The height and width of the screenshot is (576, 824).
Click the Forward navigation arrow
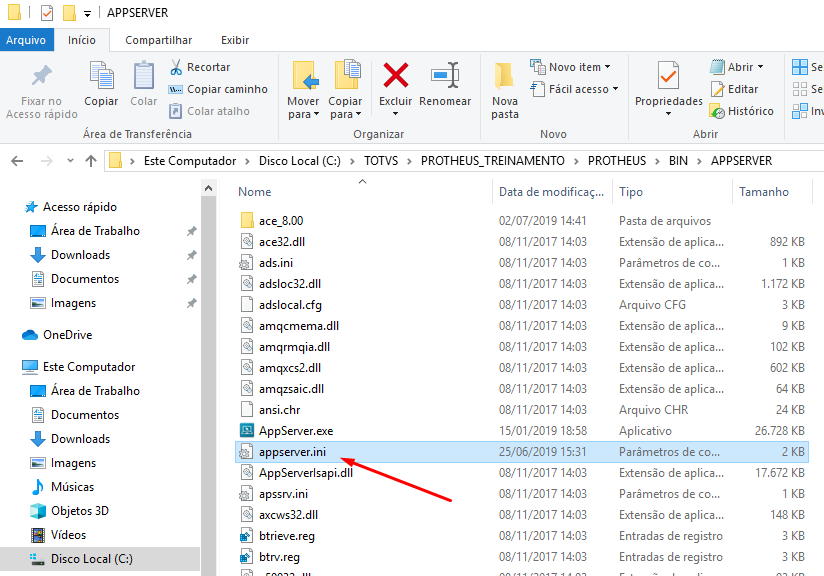(47, 161)
